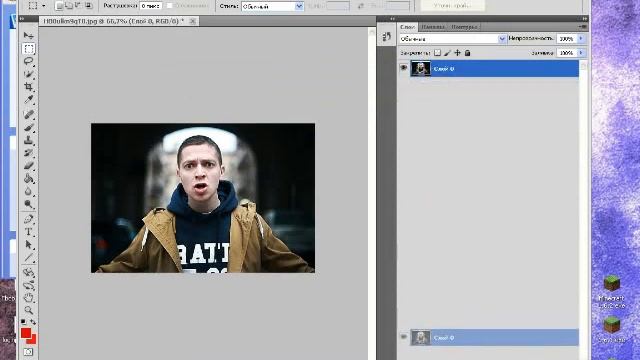Viewport: 640px width, 360px height.
Task: Click the canvas vertical scrollbar up arrow
Action: [371, 31]
